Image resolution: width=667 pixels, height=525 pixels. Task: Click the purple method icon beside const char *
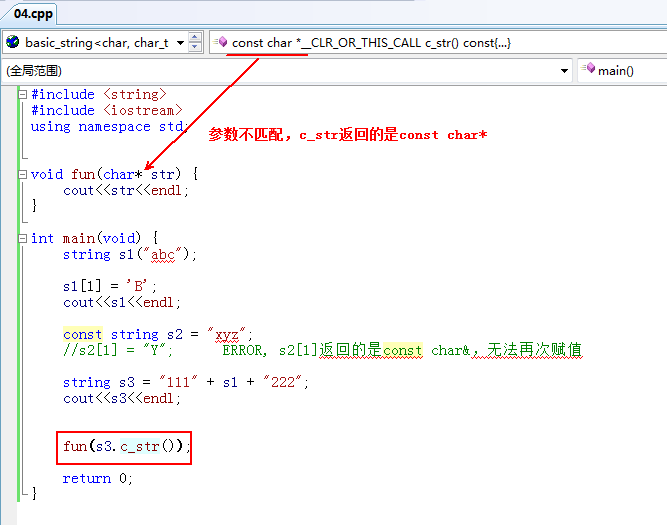click(220, 41)
